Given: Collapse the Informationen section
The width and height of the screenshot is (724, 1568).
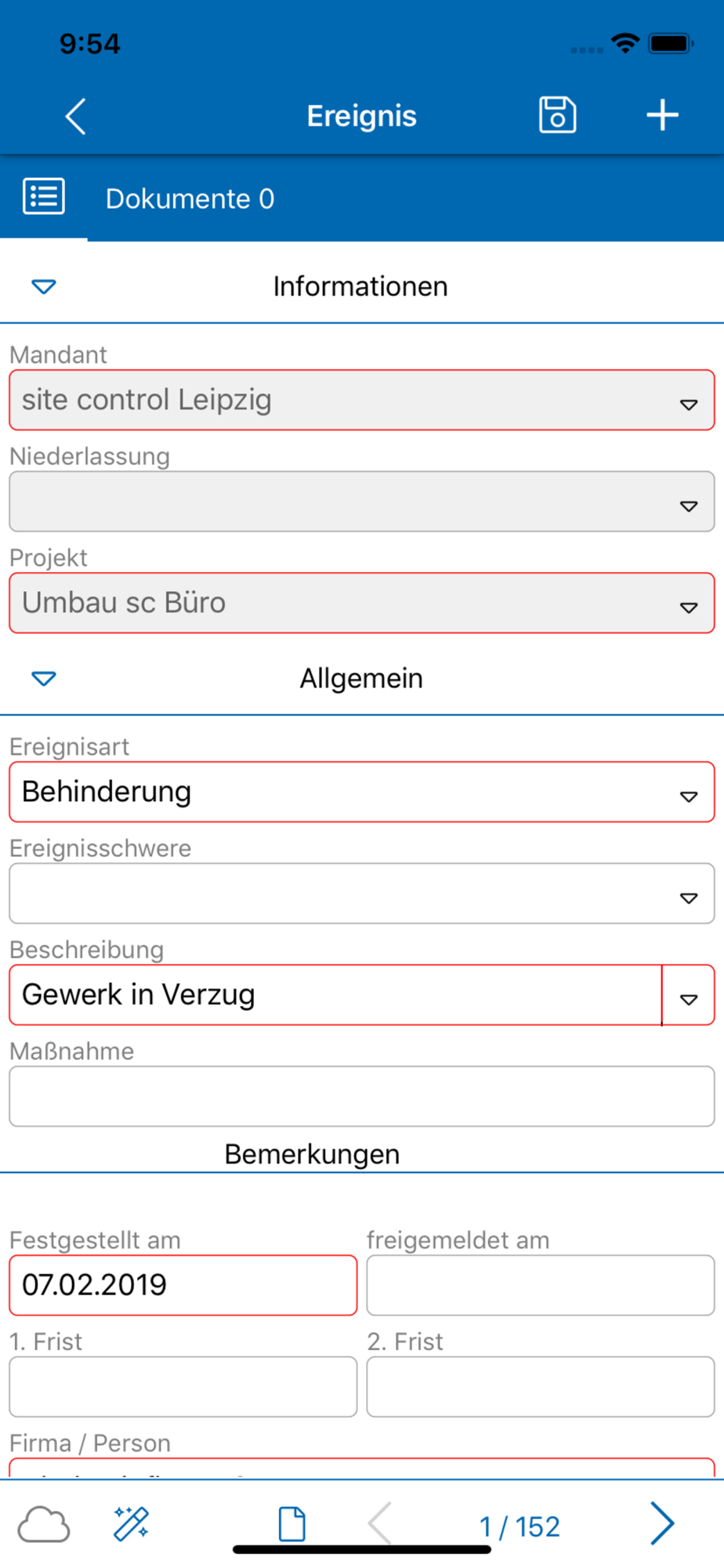Looking at the screenshot, I should [44, 286].
